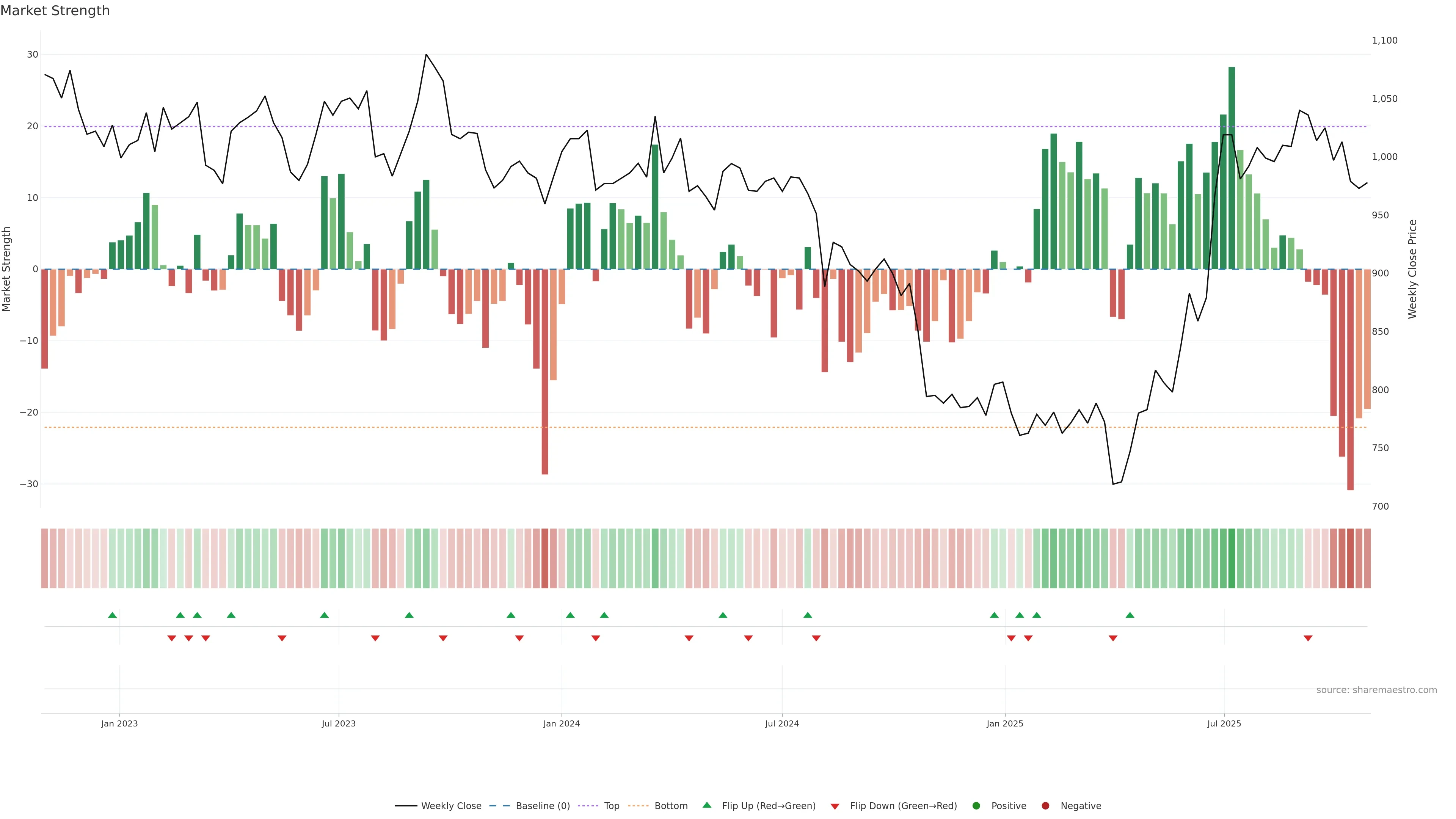The image size is (1456, 819).
Task: Click the green Flip Up triangle legend icon
Action: [x=706, y=805]
